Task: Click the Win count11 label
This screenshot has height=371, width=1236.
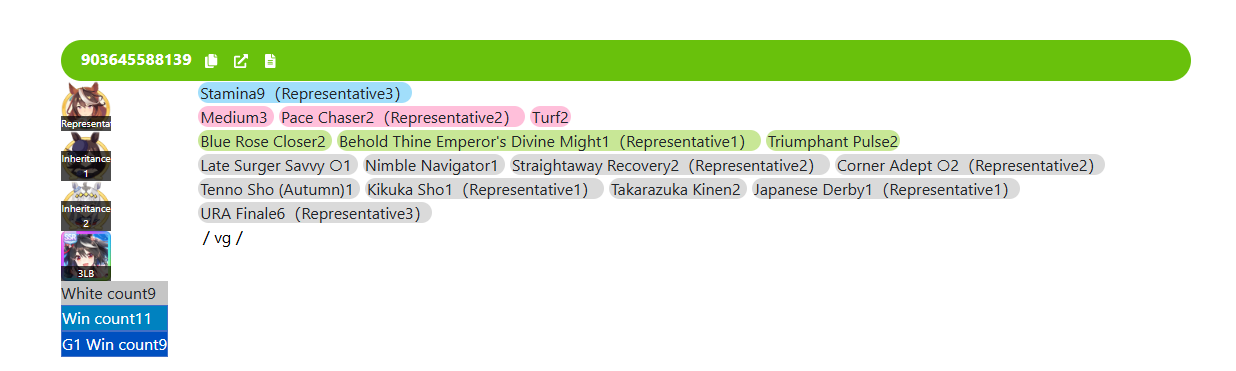Action: 114,318
